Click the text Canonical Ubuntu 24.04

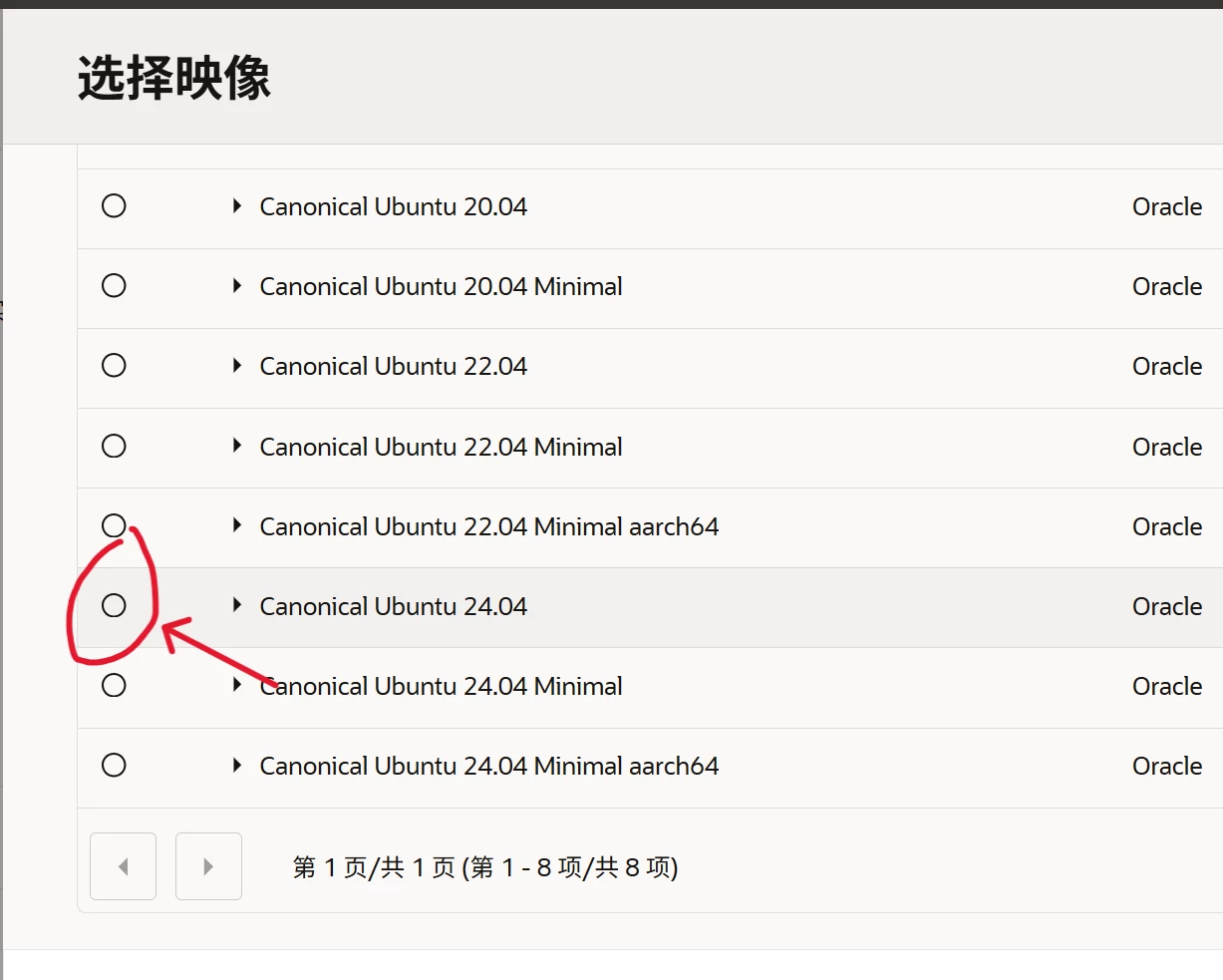[394, 606]
